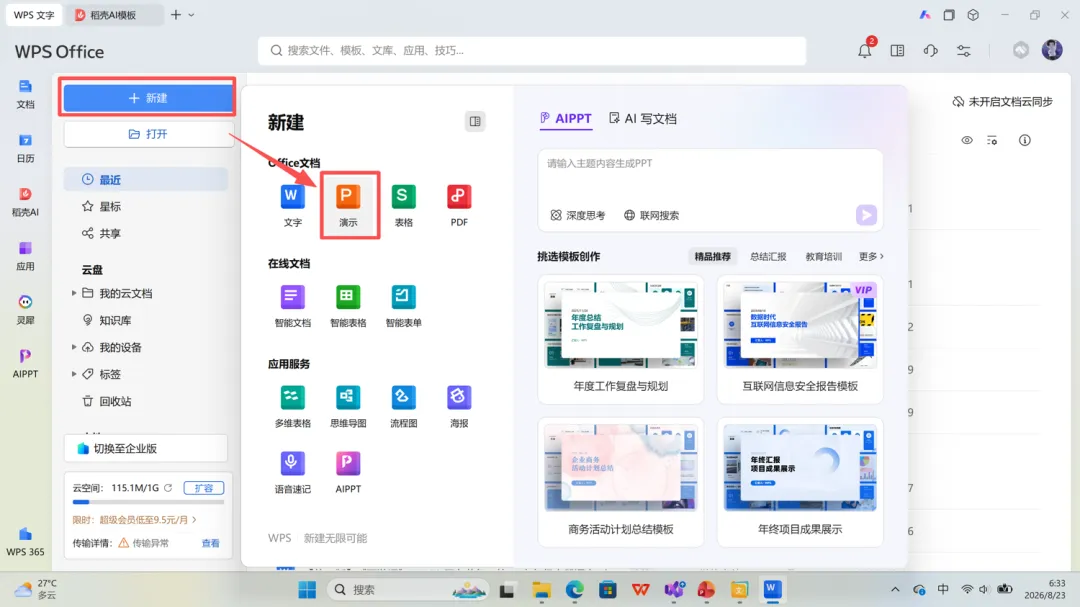Launch 多维表格 service
Screen dimensions: 1080x607
tap(293, 407)
